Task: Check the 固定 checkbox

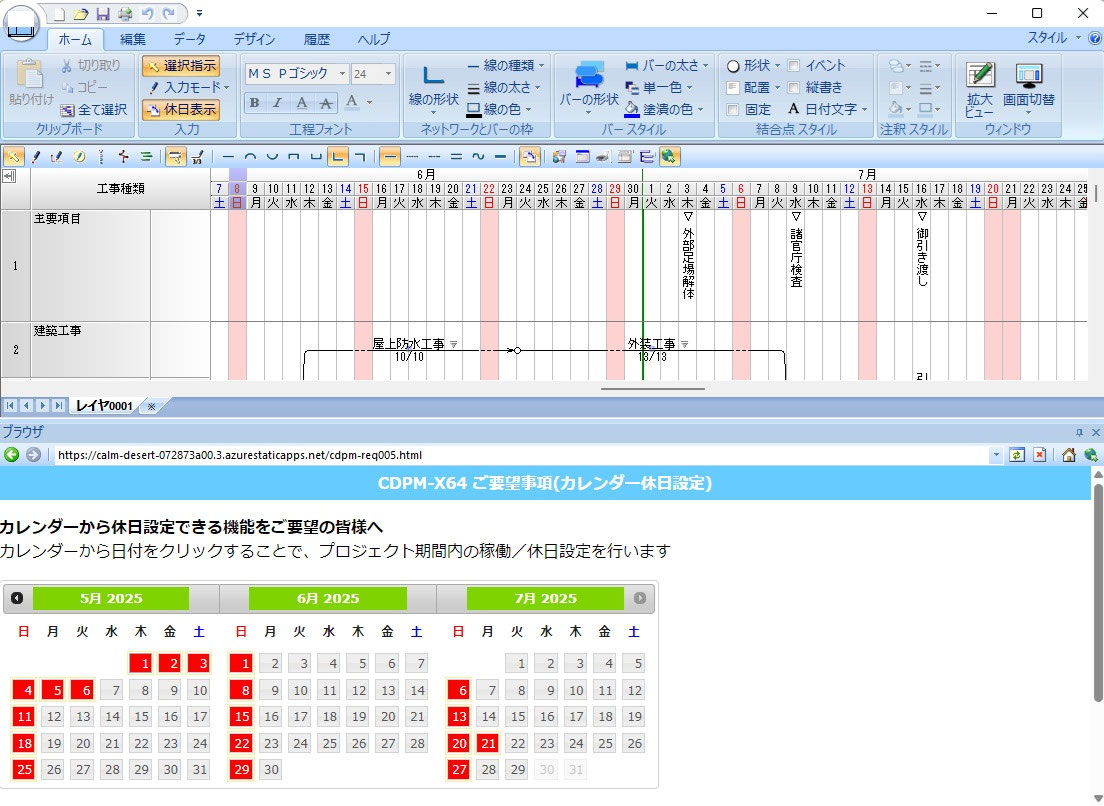Action: coord(732,109)
